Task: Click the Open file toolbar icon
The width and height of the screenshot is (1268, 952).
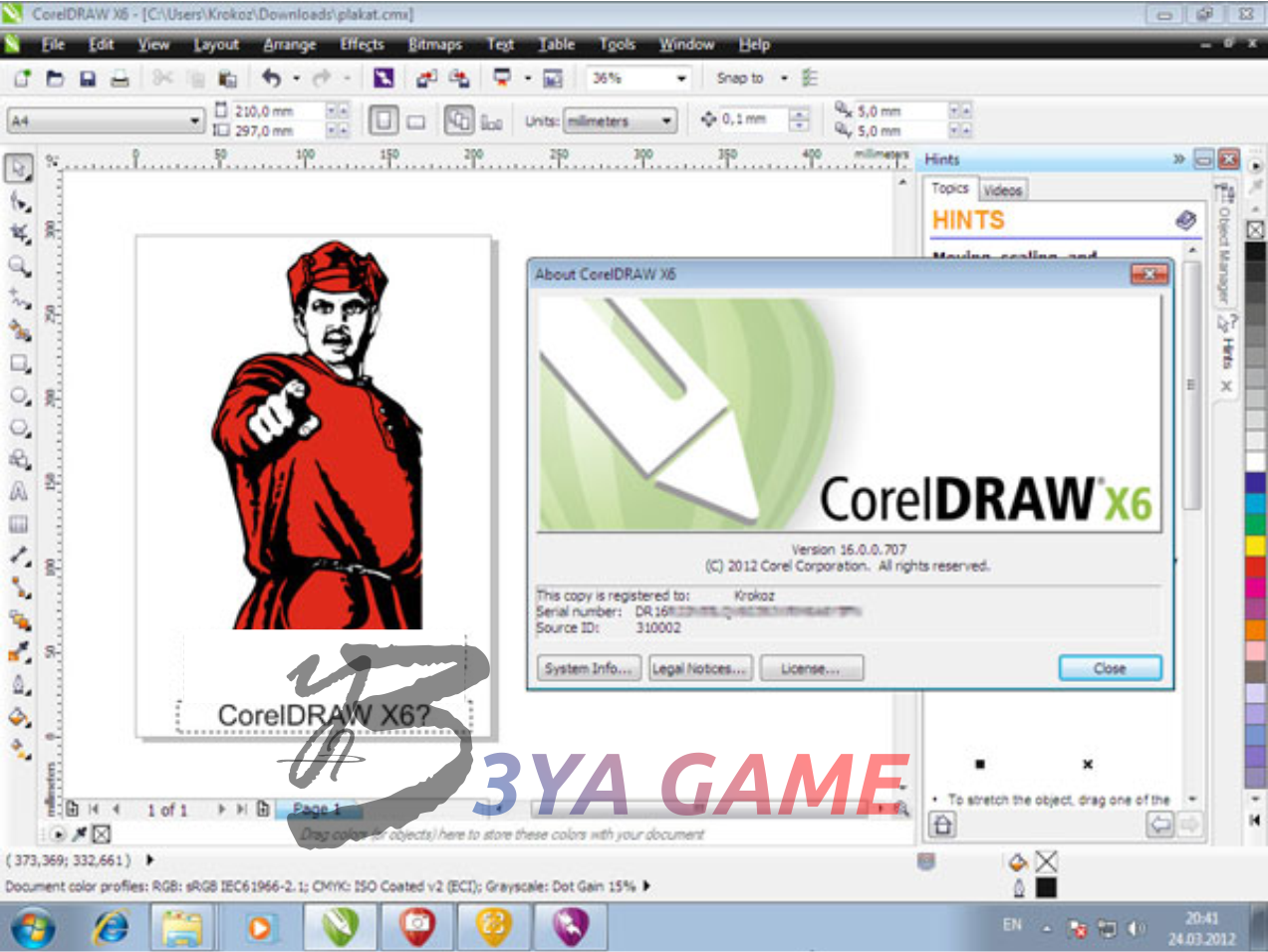Action: click(x=55, y=79)
